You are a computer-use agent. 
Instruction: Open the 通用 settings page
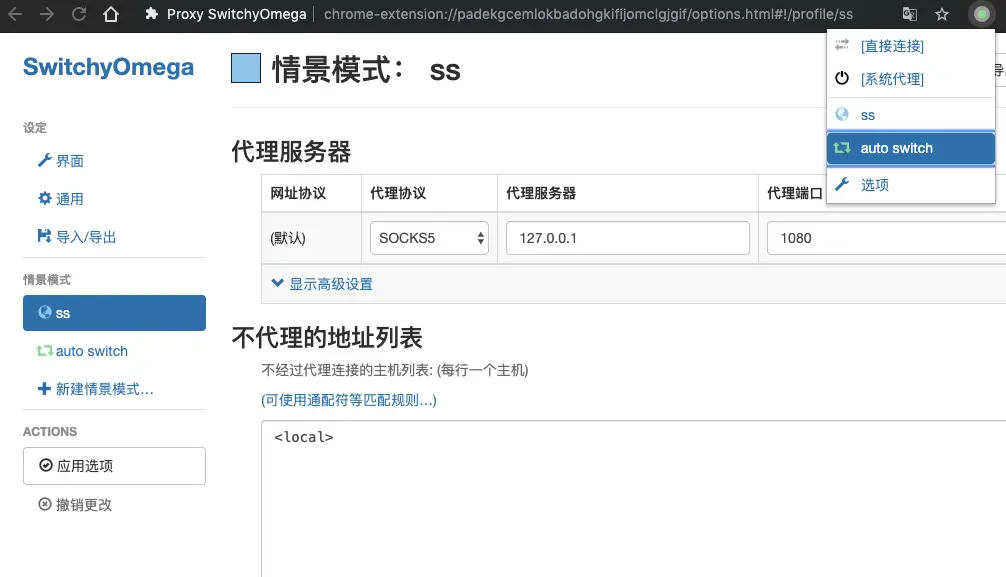(x=61, y=198)
